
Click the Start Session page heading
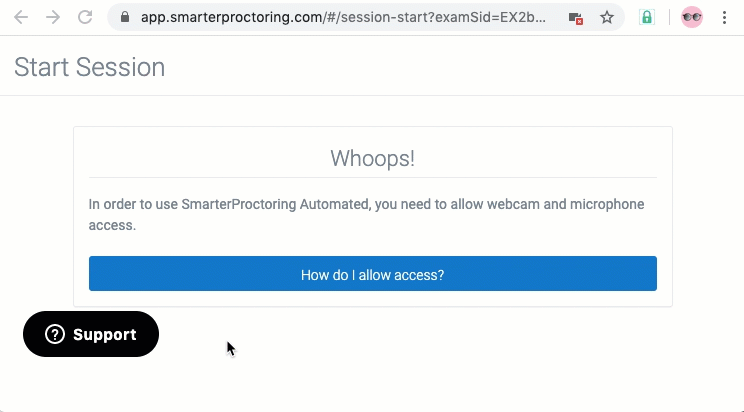[90, 67]
